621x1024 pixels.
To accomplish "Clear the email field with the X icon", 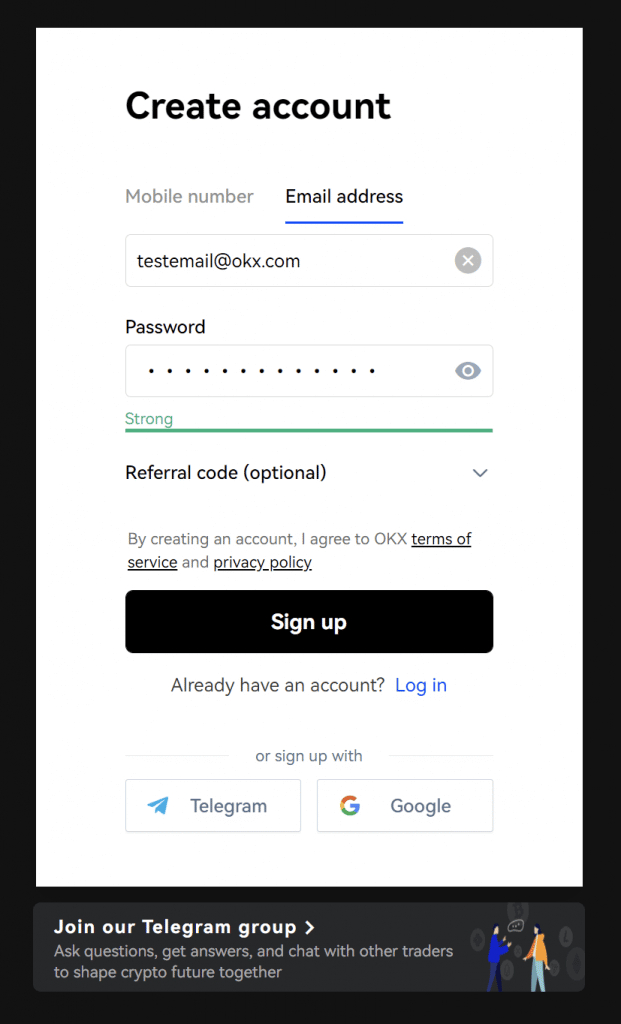I will (x=468, y=261).
